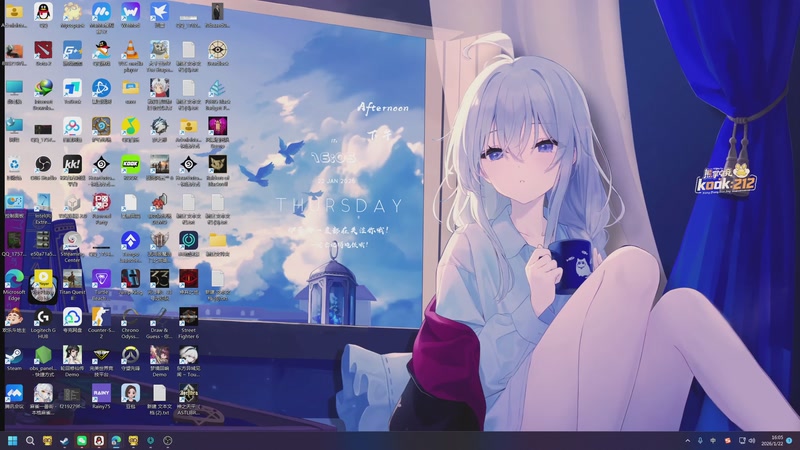Switch to QQ in the taskbar
This screenshot has height=450, width=800.
tap(99, 440)
